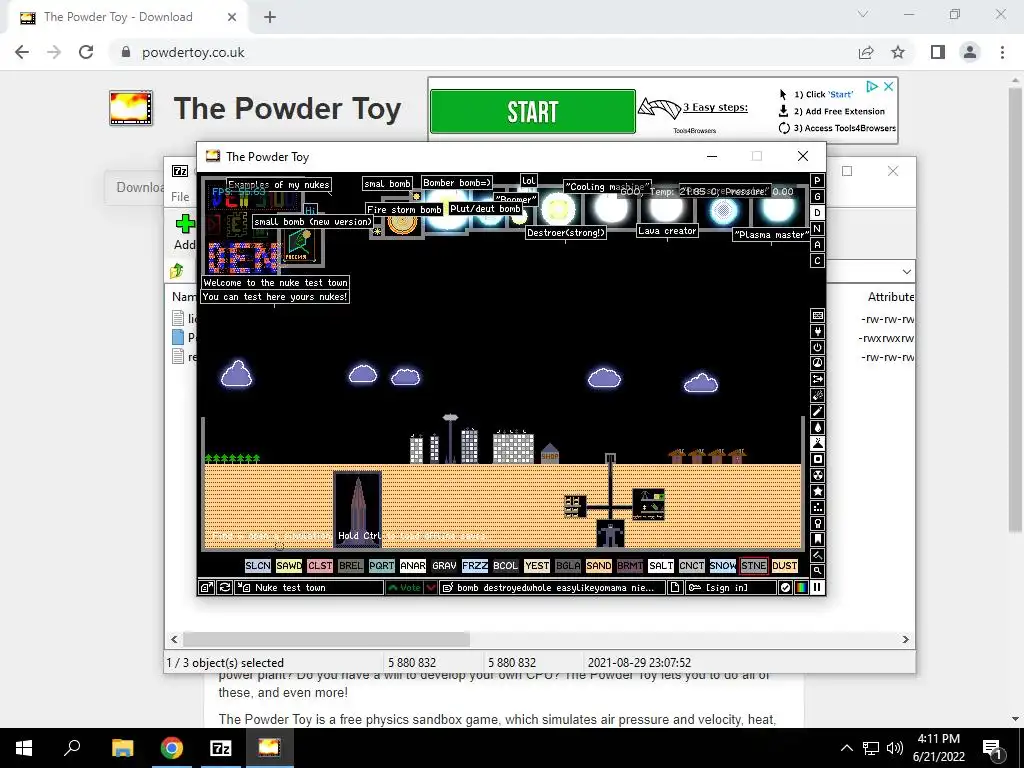This screenshot has height=768, width=1024.
Task: Open the Tools lightbulb category
Action: tap(817, 524)
